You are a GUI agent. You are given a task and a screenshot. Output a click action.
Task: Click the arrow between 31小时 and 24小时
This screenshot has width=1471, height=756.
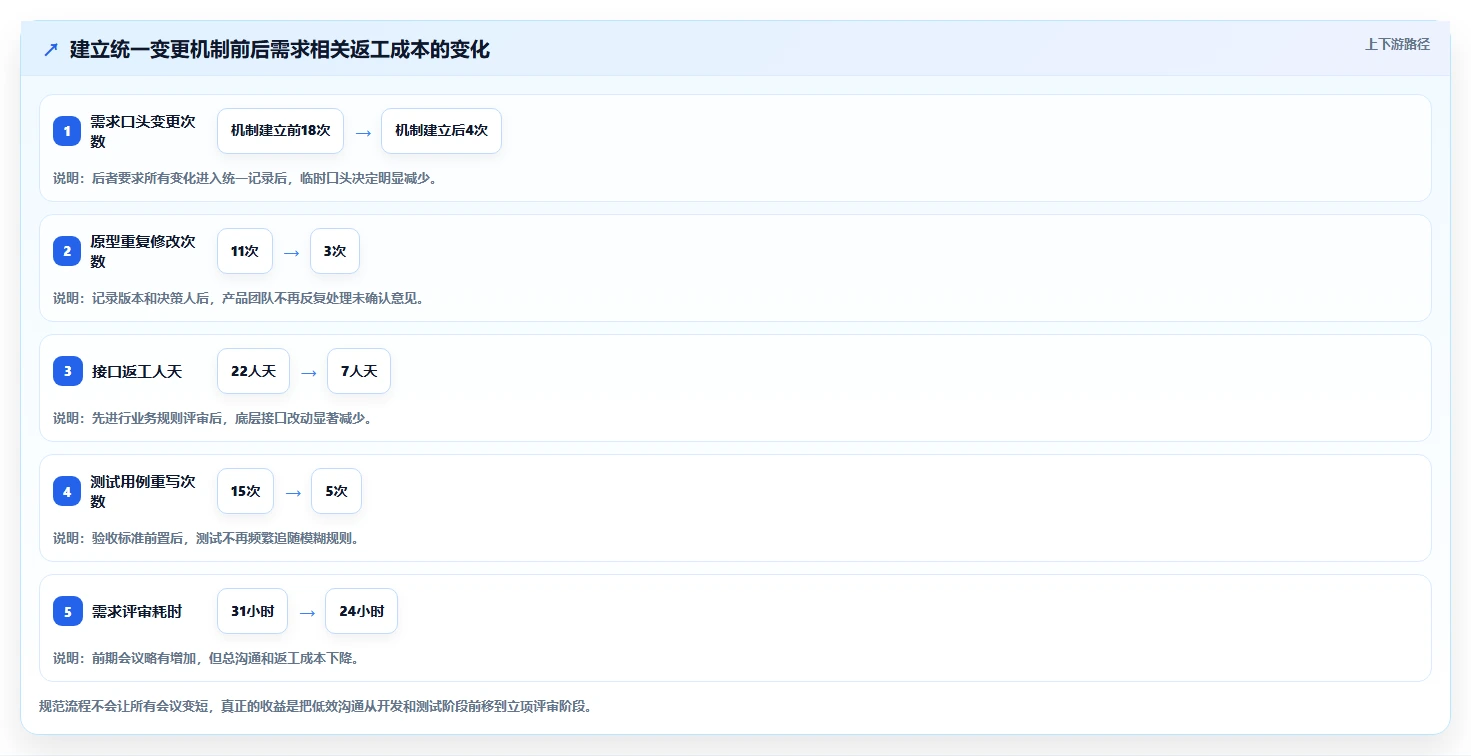point(307,612)
